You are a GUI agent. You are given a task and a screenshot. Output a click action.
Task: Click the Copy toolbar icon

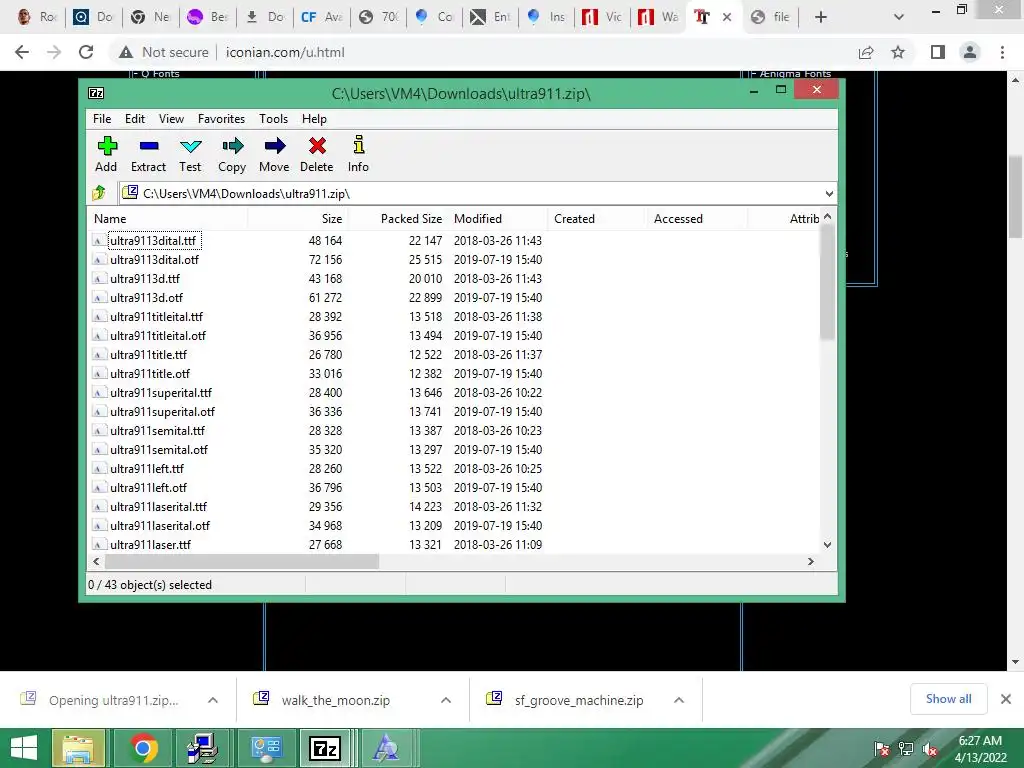(x=232, y=146)
